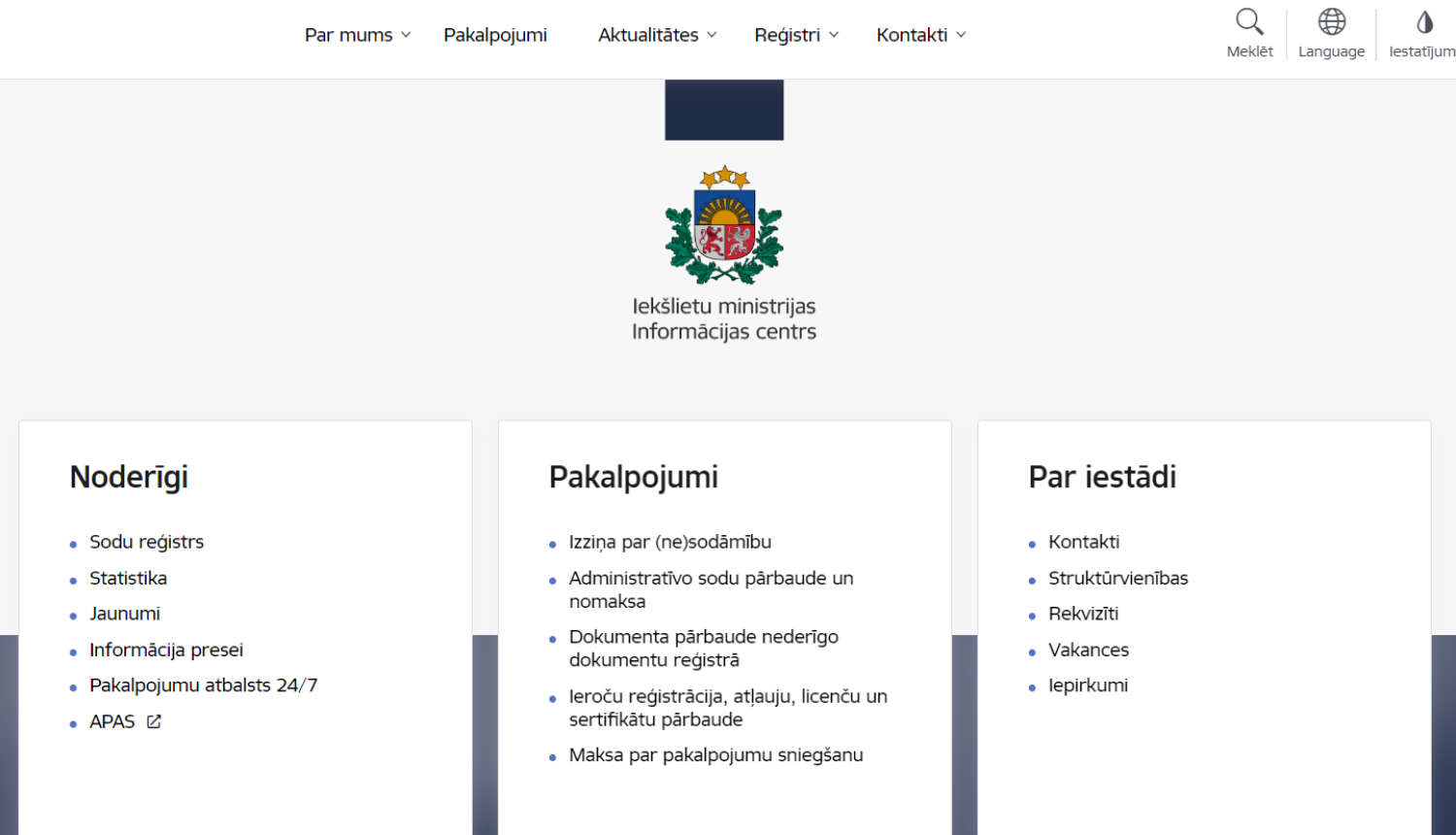Open Informācija presei link
This screenshot has height=835, width=1456.
[166, 650]
